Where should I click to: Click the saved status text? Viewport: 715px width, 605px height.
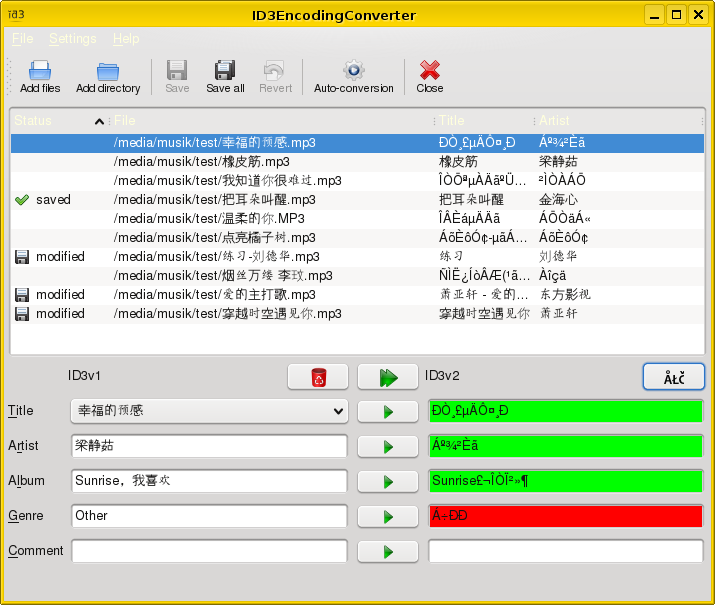click(x=53, y=200)
